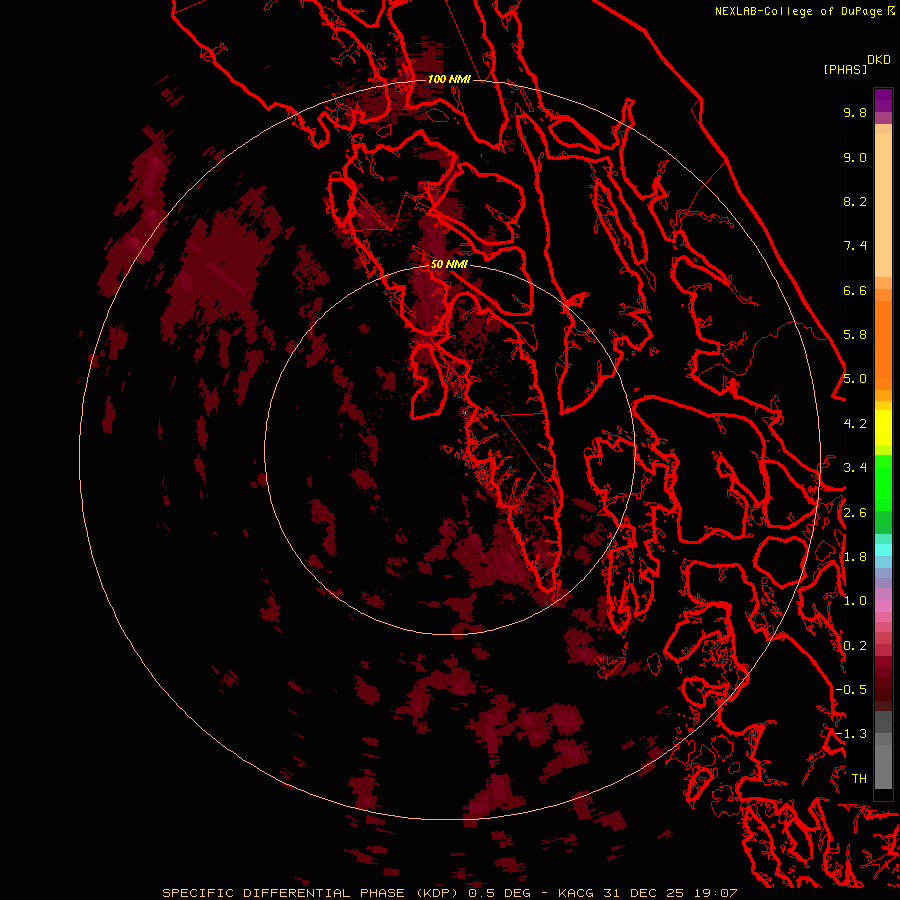This screenshot has width=900, height=900.
Task: Select the 100 NMI range ring label
Action: pyautogui.click(x=449, y=79)
